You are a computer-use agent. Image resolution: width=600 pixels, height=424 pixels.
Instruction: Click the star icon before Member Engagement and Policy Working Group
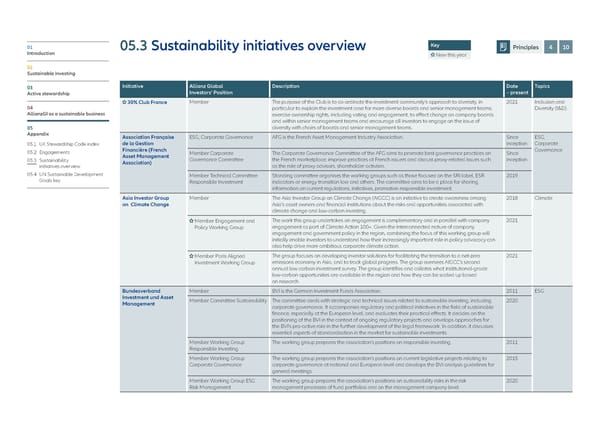click(192, 220)
